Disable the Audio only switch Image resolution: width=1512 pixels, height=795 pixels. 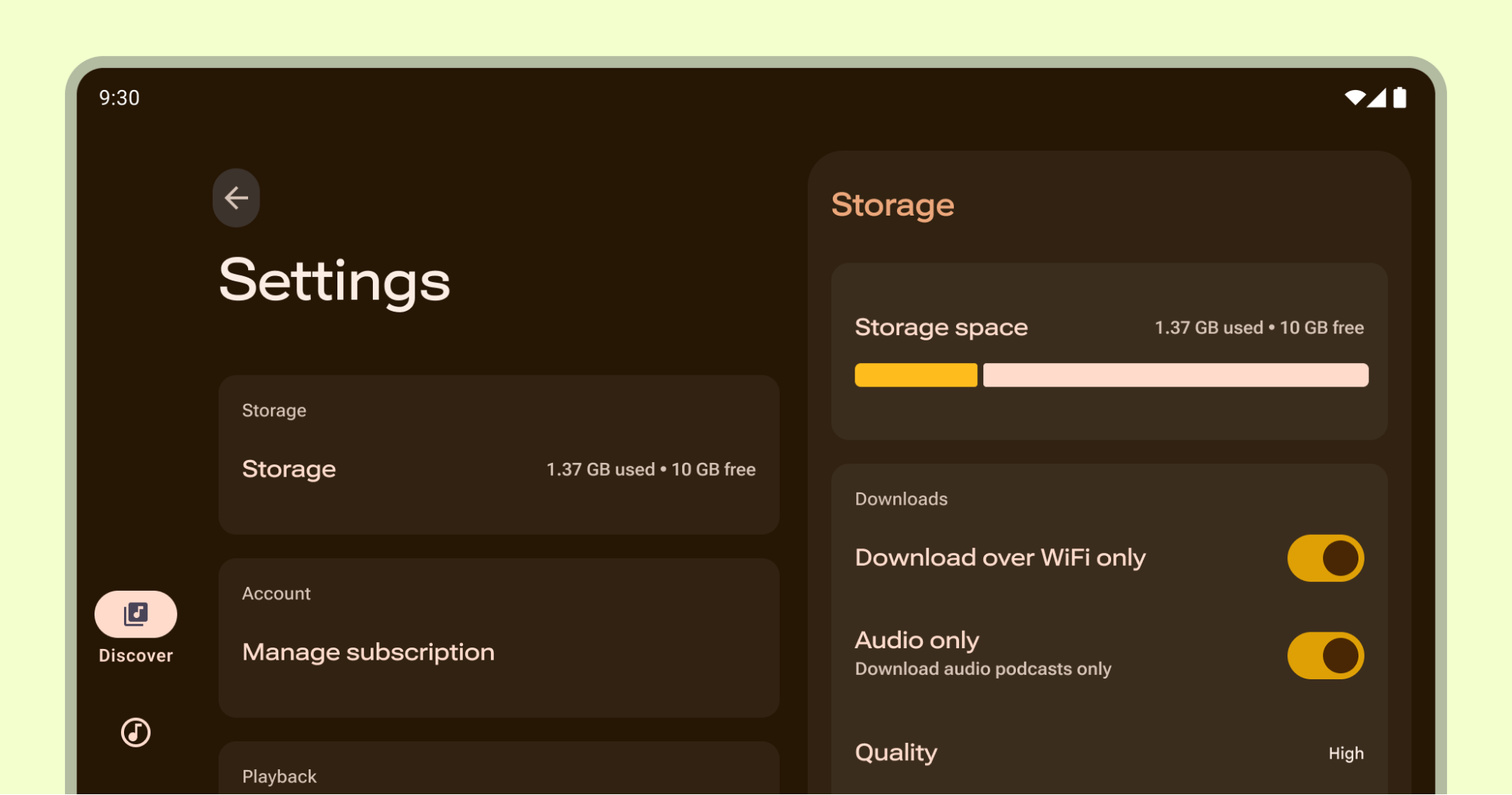pos(1325,655)
